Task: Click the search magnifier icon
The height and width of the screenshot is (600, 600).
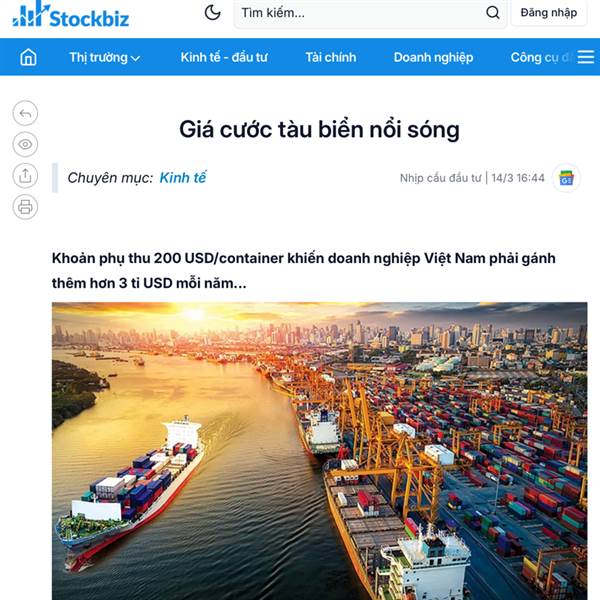Action: (x=492, y=13)
